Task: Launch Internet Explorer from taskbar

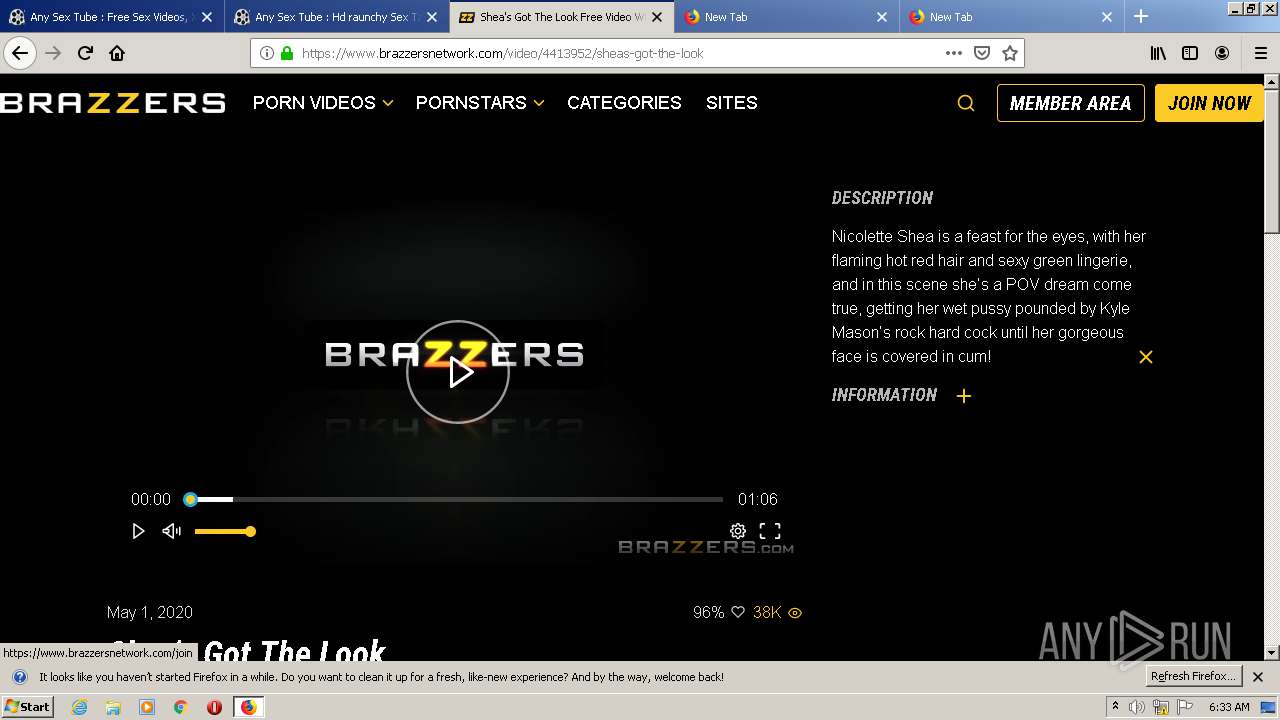Action: [79, 707]
